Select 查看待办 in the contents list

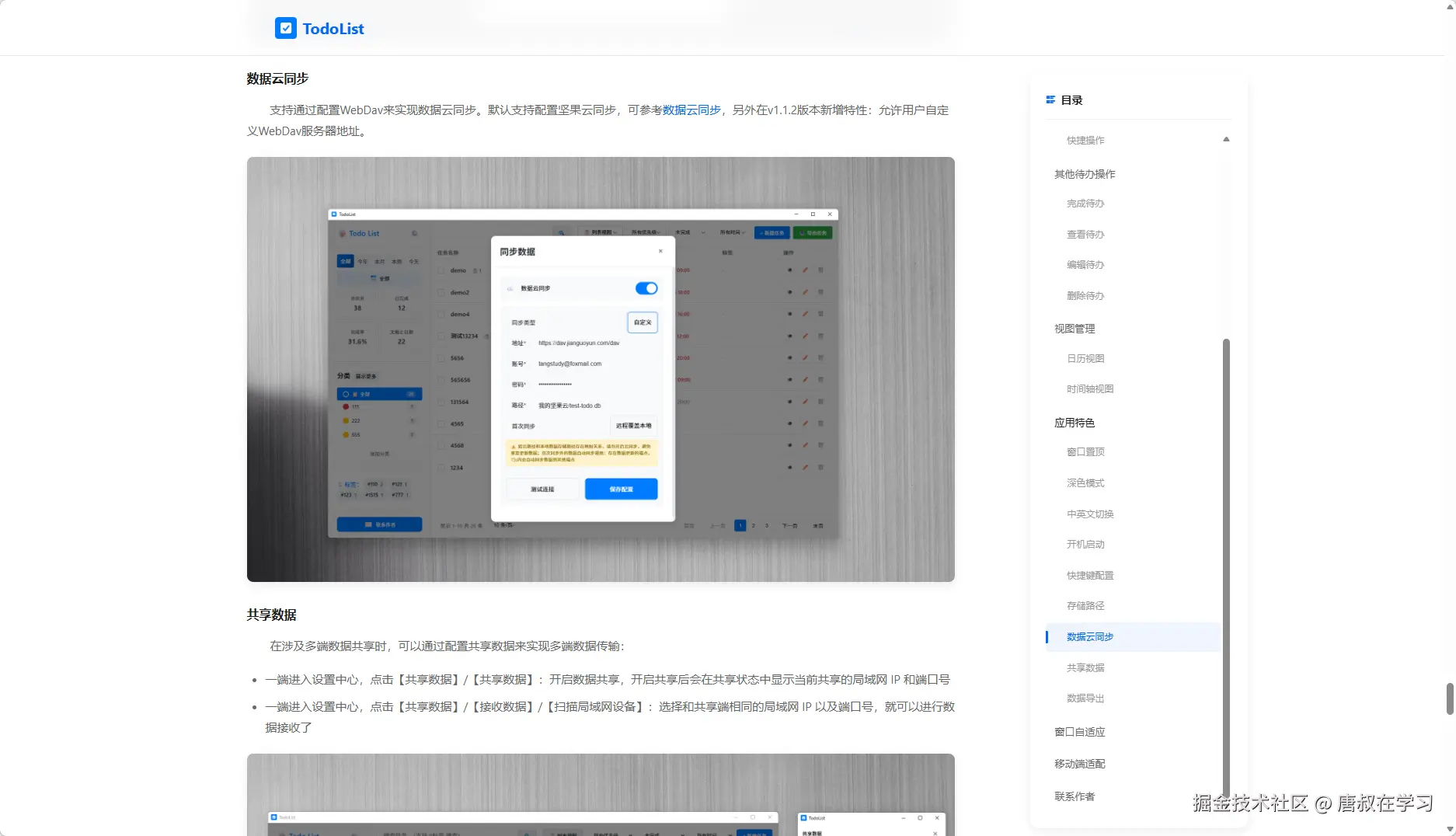coord(1085,235)
